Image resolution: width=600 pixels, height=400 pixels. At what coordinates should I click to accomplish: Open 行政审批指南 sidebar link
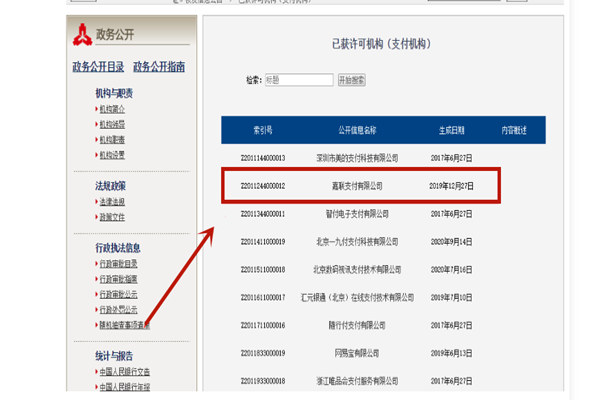118,279
